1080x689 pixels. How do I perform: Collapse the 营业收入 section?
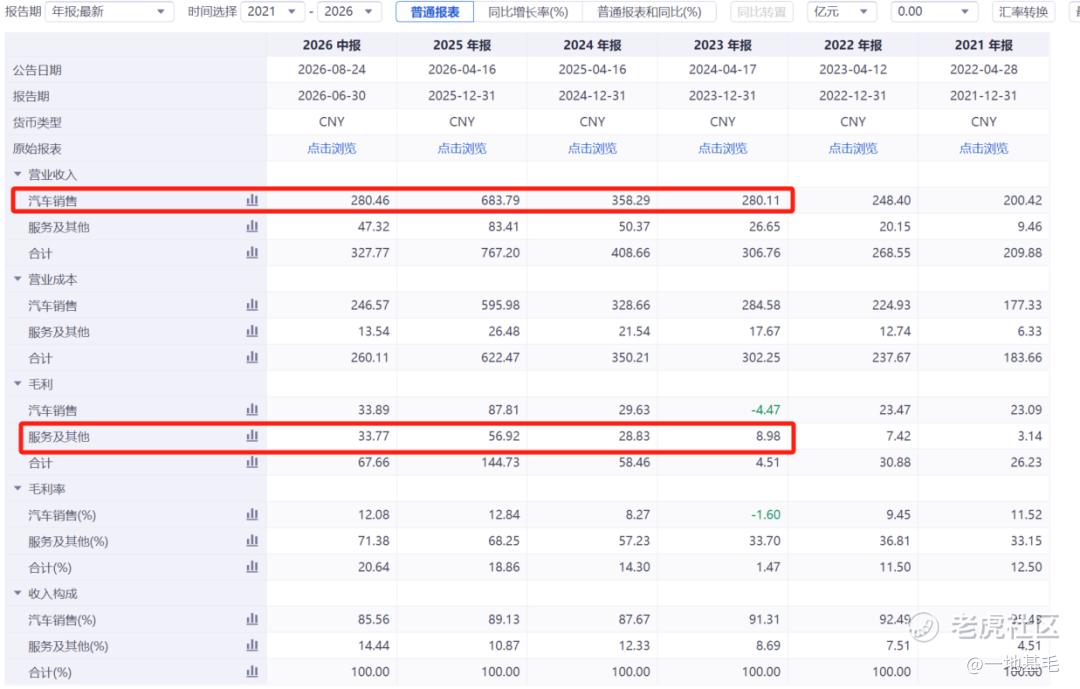[18, 174]
